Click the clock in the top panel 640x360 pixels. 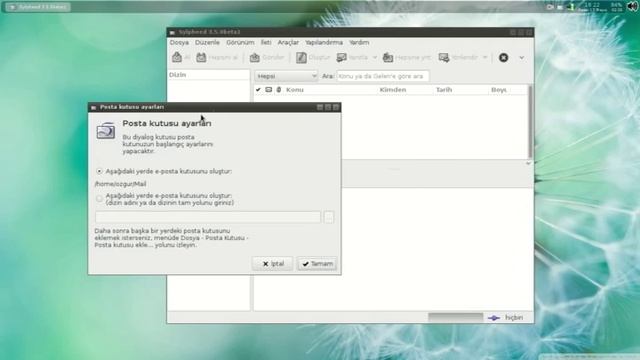tap(592, 7)
